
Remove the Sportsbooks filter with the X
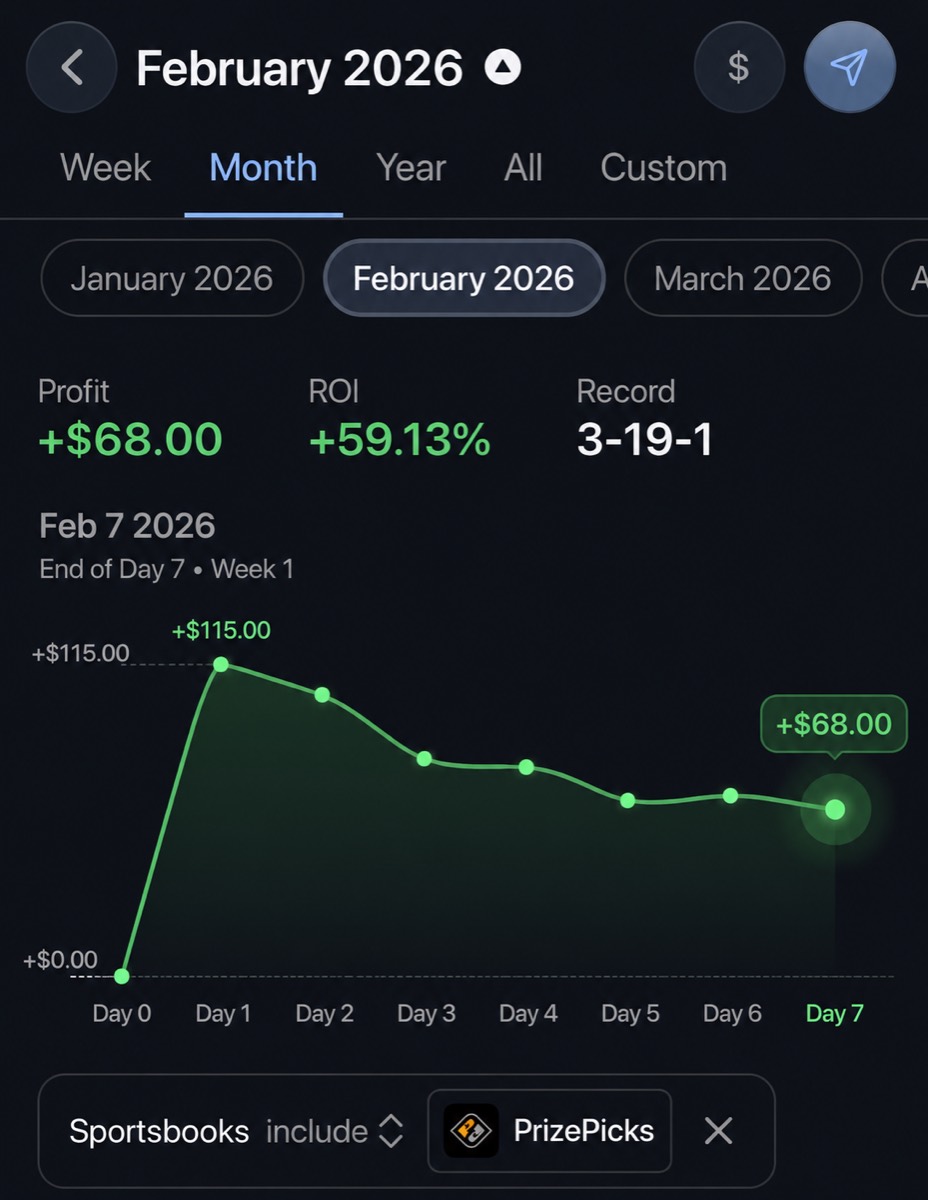click(718, 1131)
